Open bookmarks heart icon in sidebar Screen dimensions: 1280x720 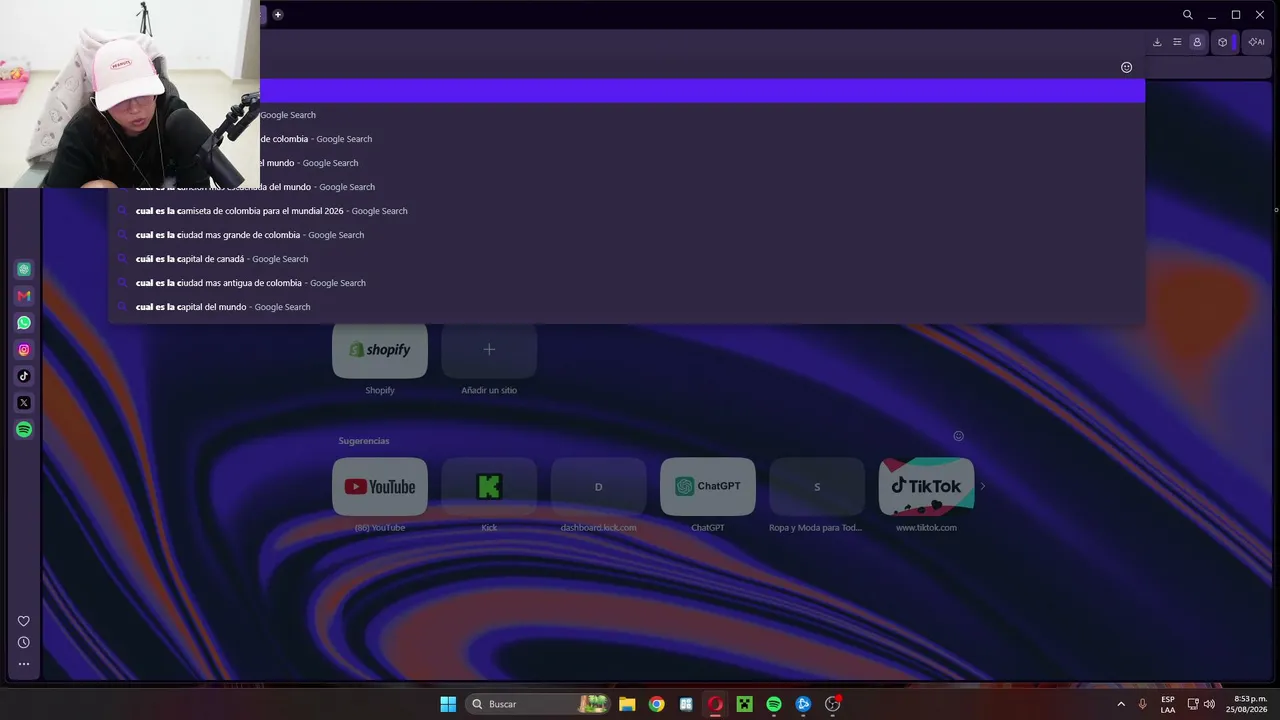tap(24, 621)
